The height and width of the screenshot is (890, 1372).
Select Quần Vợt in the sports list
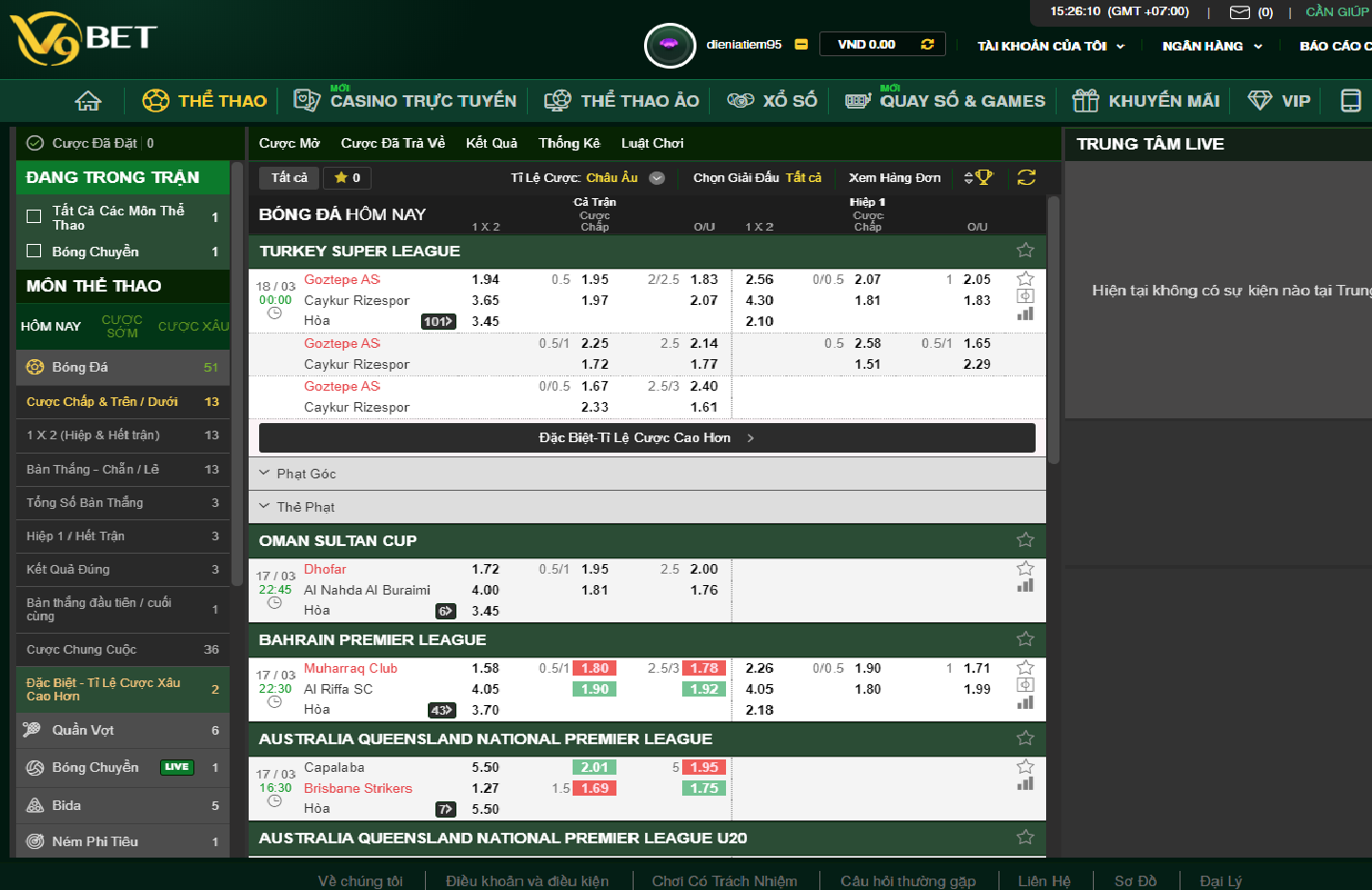tap(123, 730)
